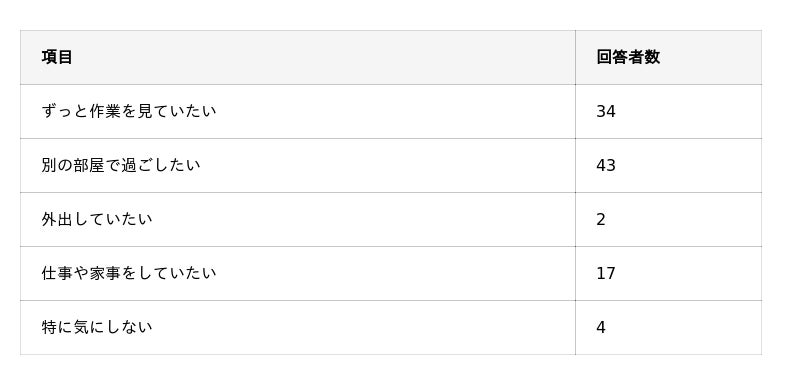This screenshot has height=385, width=800.
Task: Select the 特に気にしない row label
Action: 97,327
